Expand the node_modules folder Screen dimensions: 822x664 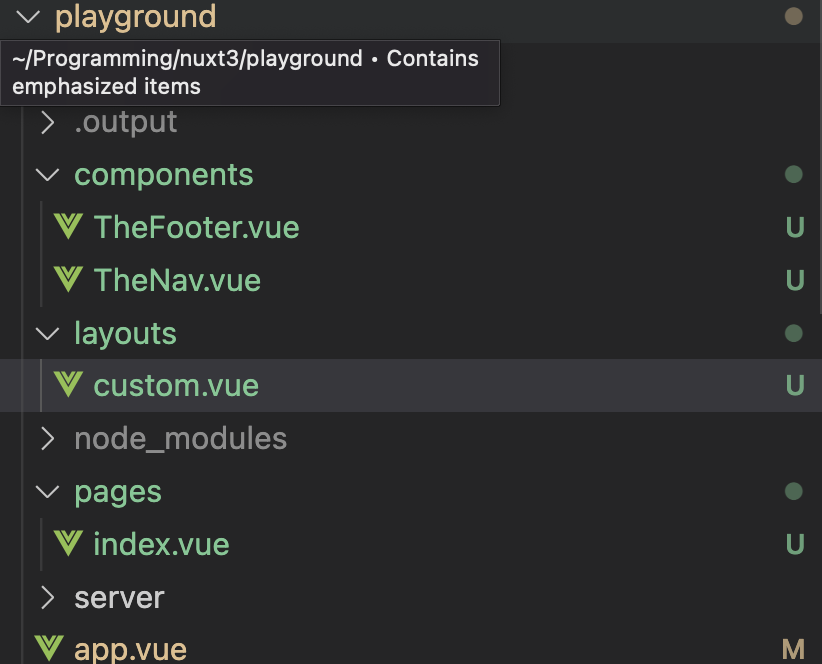[47, 438]
